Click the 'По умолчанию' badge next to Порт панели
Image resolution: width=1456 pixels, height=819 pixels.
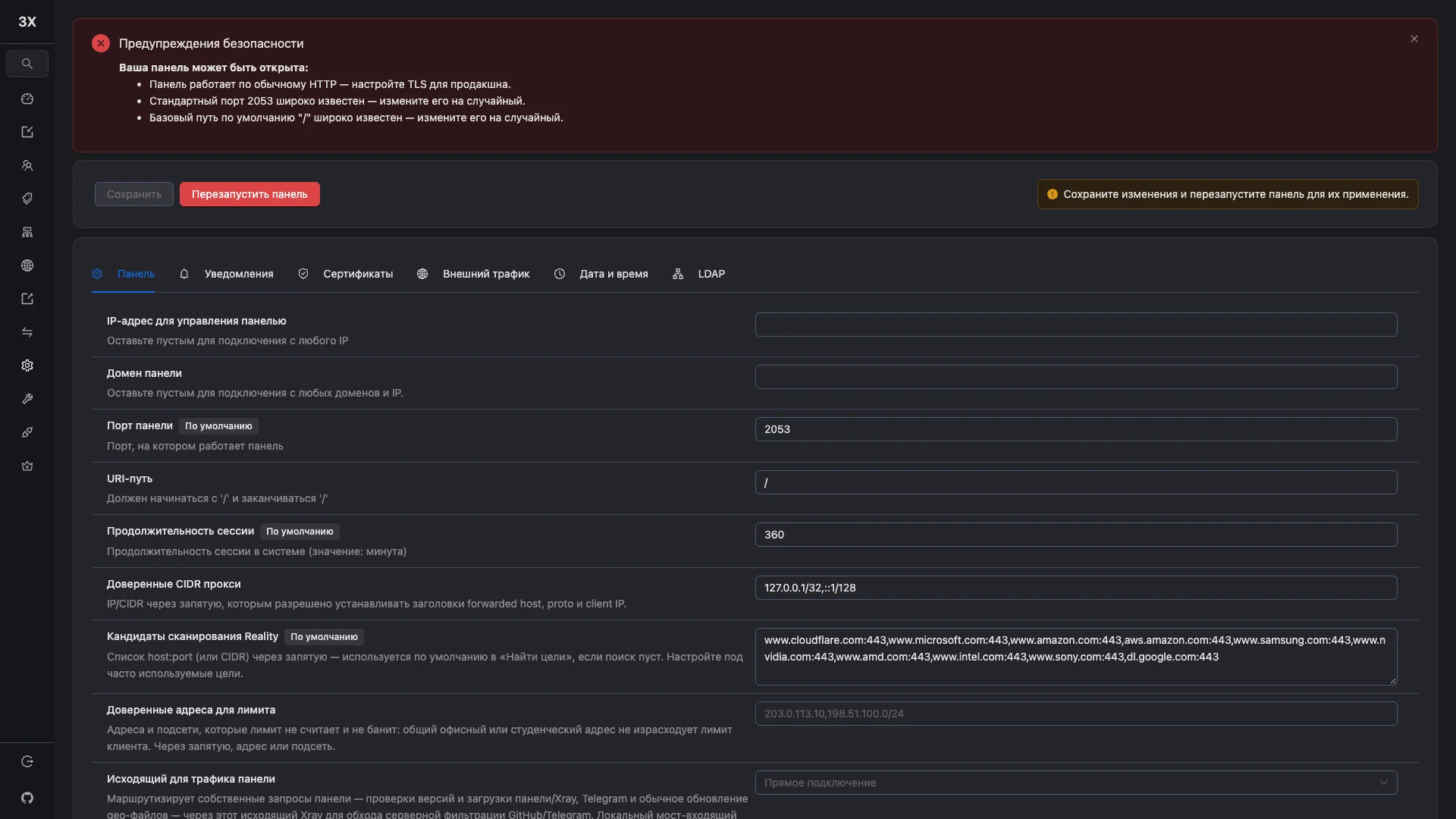click(x=218, y=426)
